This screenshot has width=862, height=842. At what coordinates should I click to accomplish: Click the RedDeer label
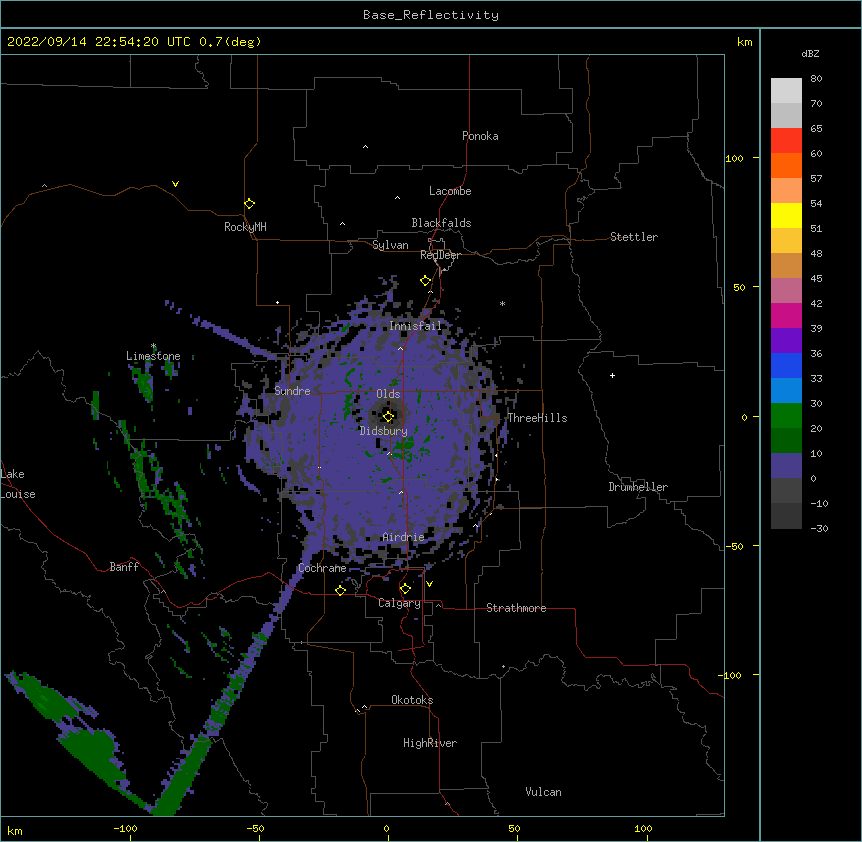tap(440, 255)
